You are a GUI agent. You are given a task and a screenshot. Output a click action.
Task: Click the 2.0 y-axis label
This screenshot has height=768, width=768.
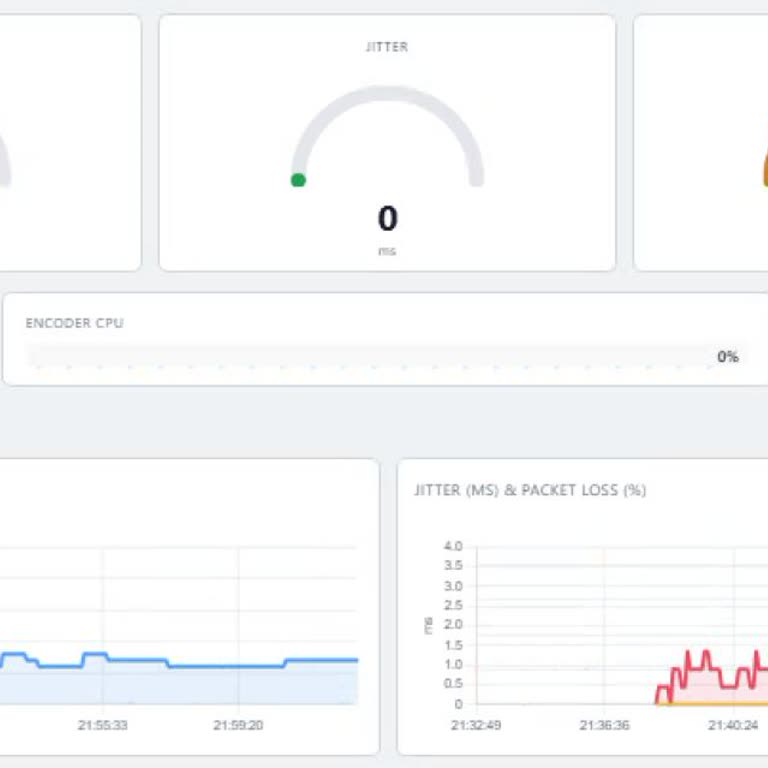coord(453,625)
